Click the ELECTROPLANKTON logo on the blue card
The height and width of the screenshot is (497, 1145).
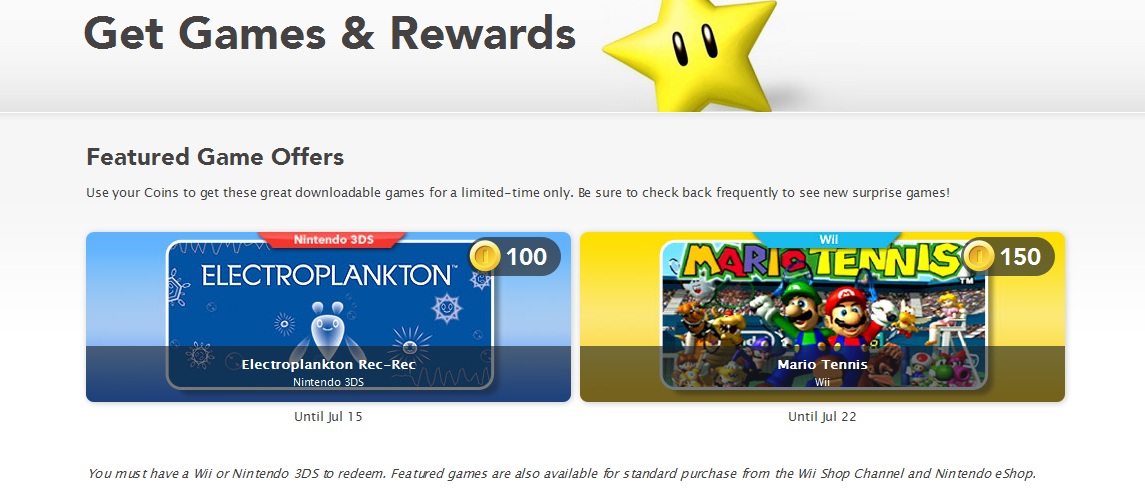coord(329,275)
